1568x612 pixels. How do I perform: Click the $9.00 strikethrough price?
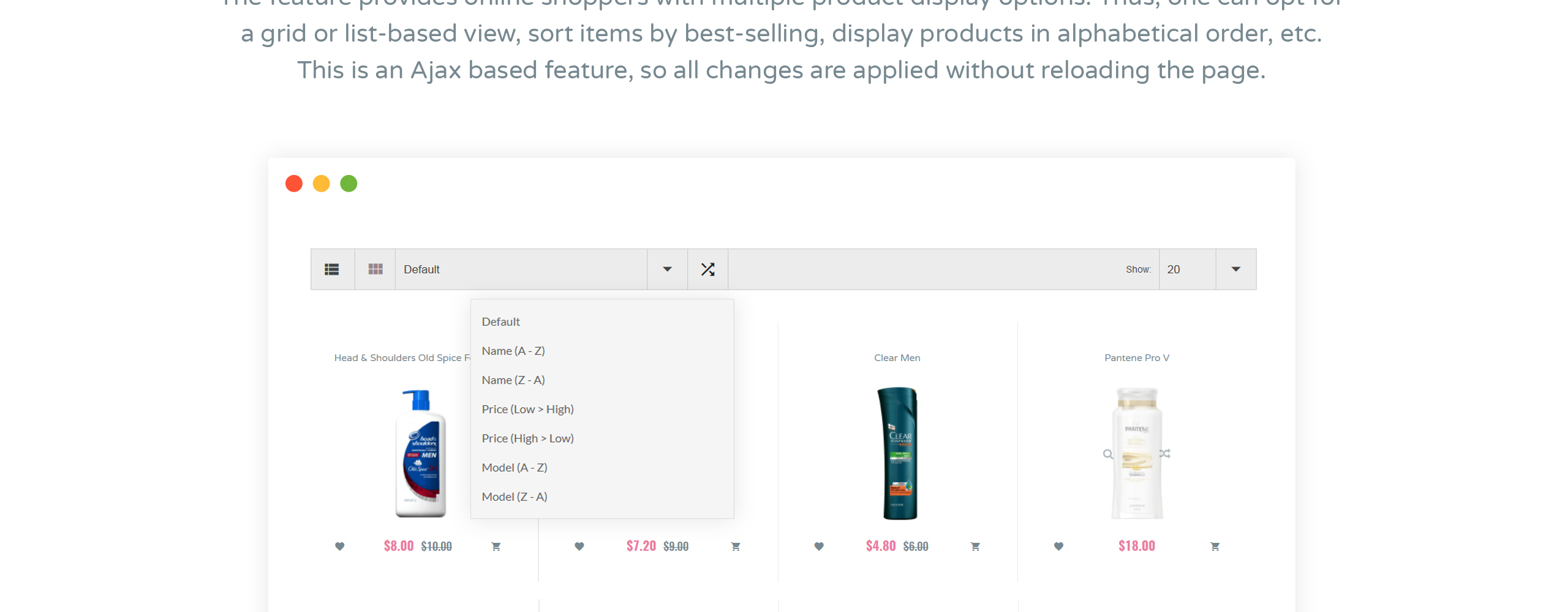tap(676, 547)
